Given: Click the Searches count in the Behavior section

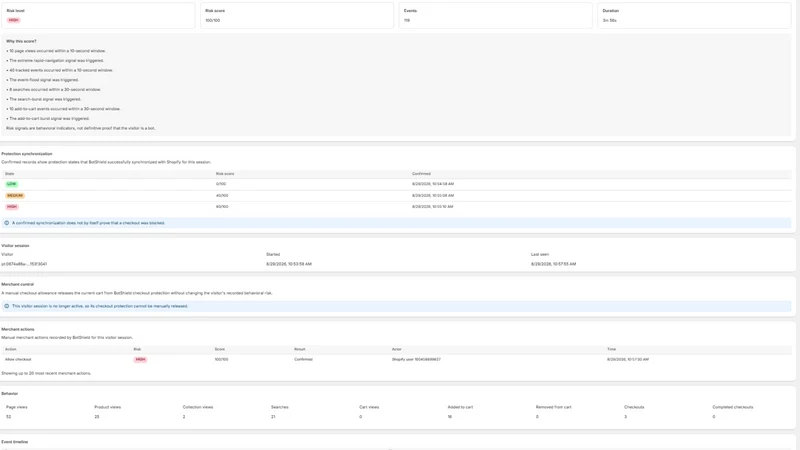Looking at the screenshot, I should click(273, 417).
